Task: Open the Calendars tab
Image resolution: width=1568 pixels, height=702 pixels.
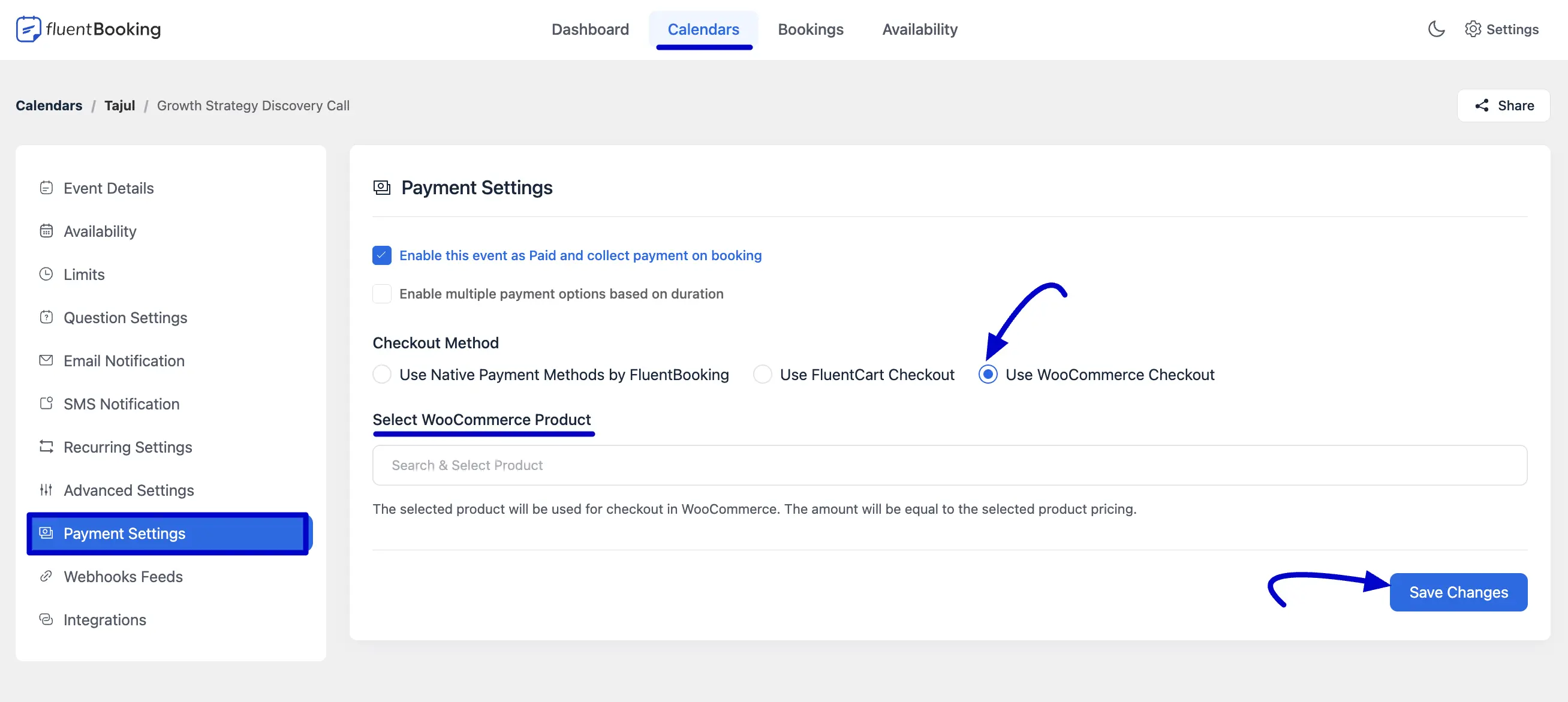Action: pos(703,29)
